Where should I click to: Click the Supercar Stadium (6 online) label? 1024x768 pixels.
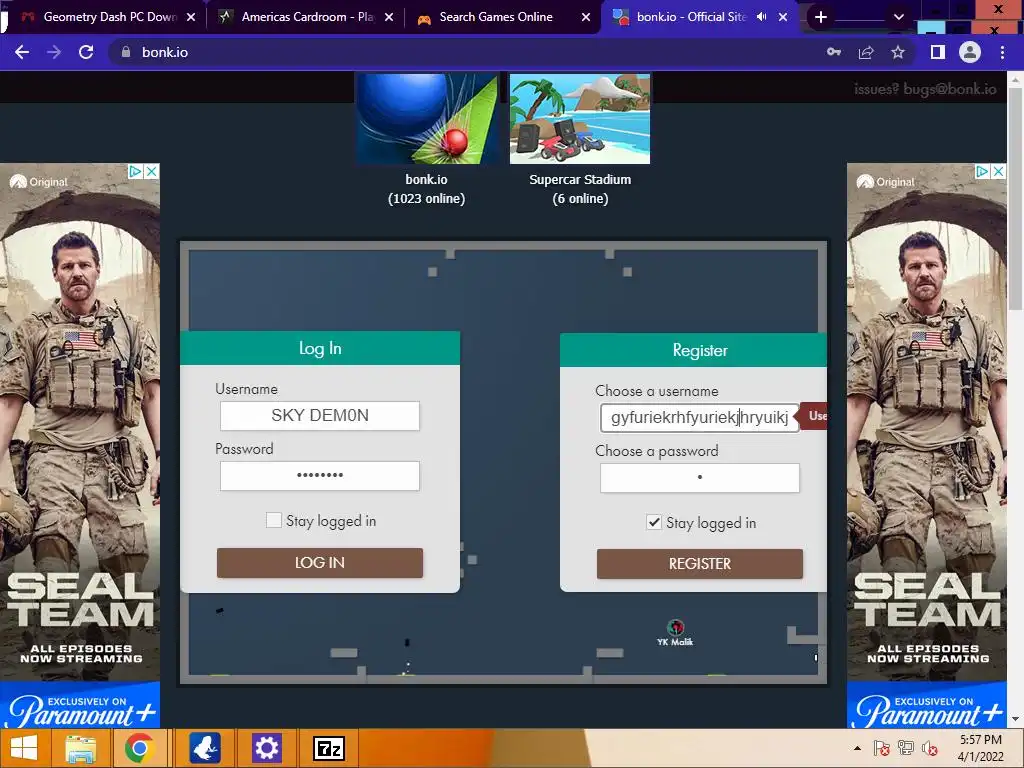pos(580,189)
